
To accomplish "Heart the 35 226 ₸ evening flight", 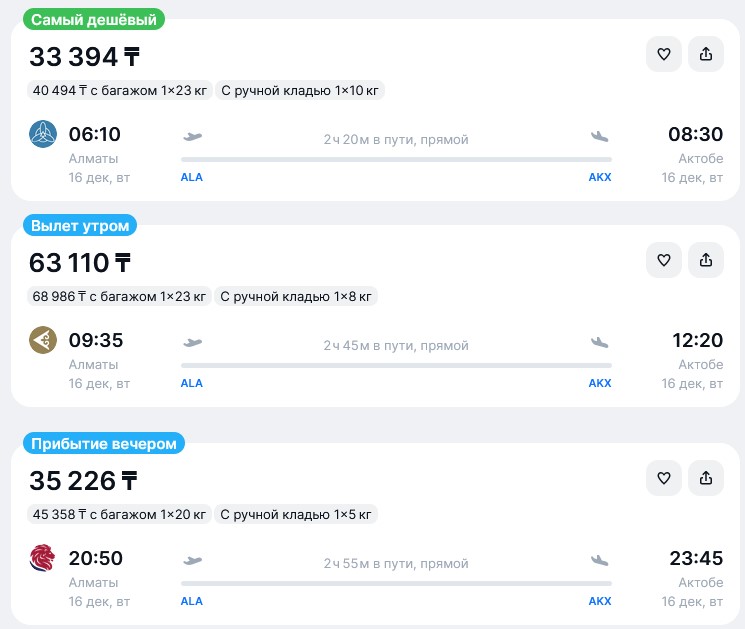I will (663, 478).
